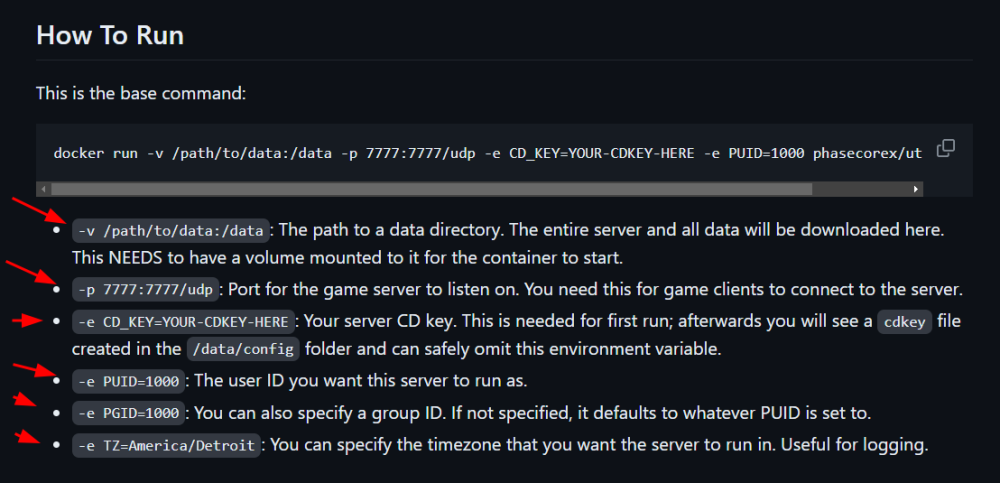Click the docker run command text

coord(488,153)
